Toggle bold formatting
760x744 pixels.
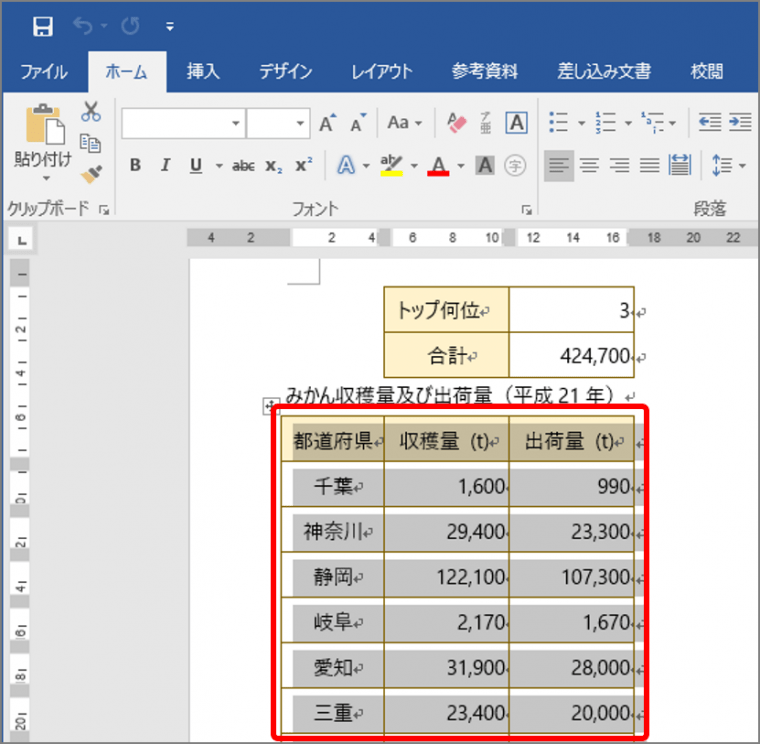[x=135, y=166]
